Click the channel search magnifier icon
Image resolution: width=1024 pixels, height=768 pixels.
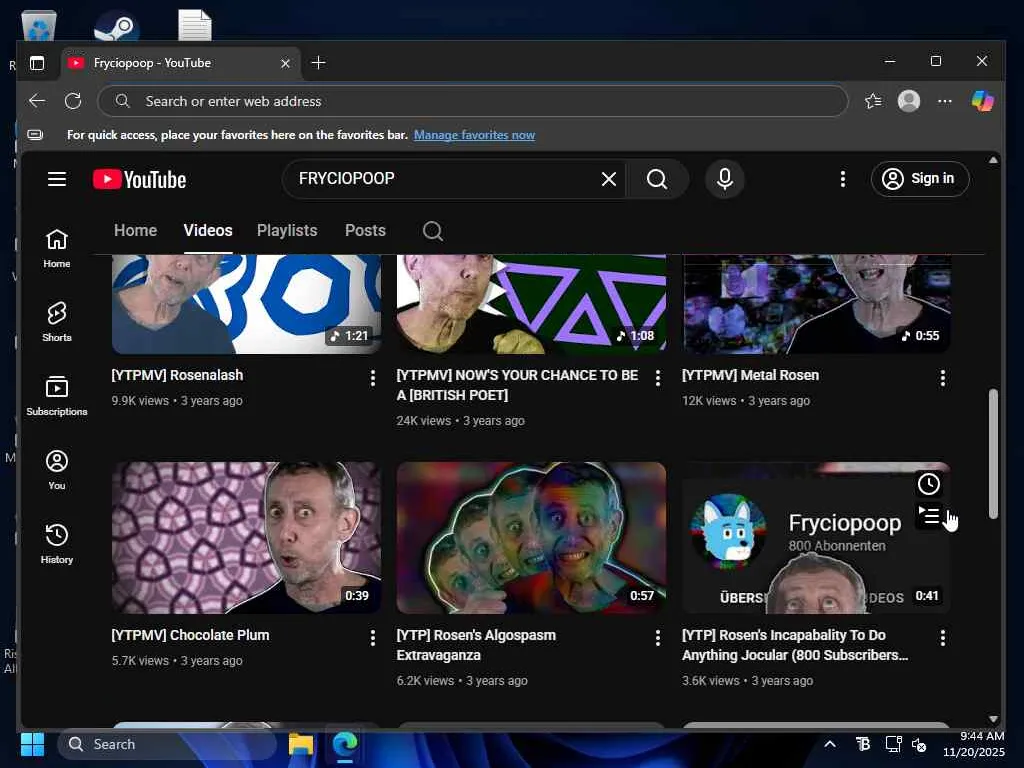(x=432, y=231)
